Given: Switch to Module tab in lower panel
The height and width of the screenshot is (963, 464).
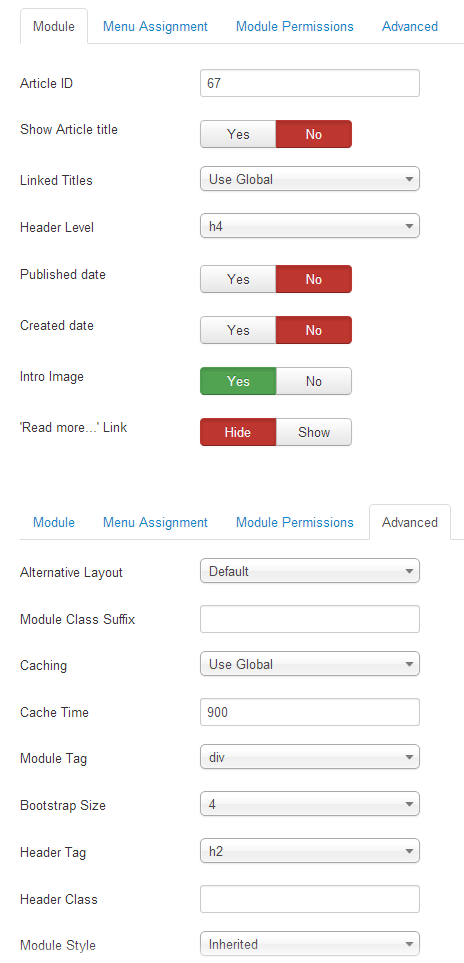Looking at the screenshot, I should click(x=54, y=522).
